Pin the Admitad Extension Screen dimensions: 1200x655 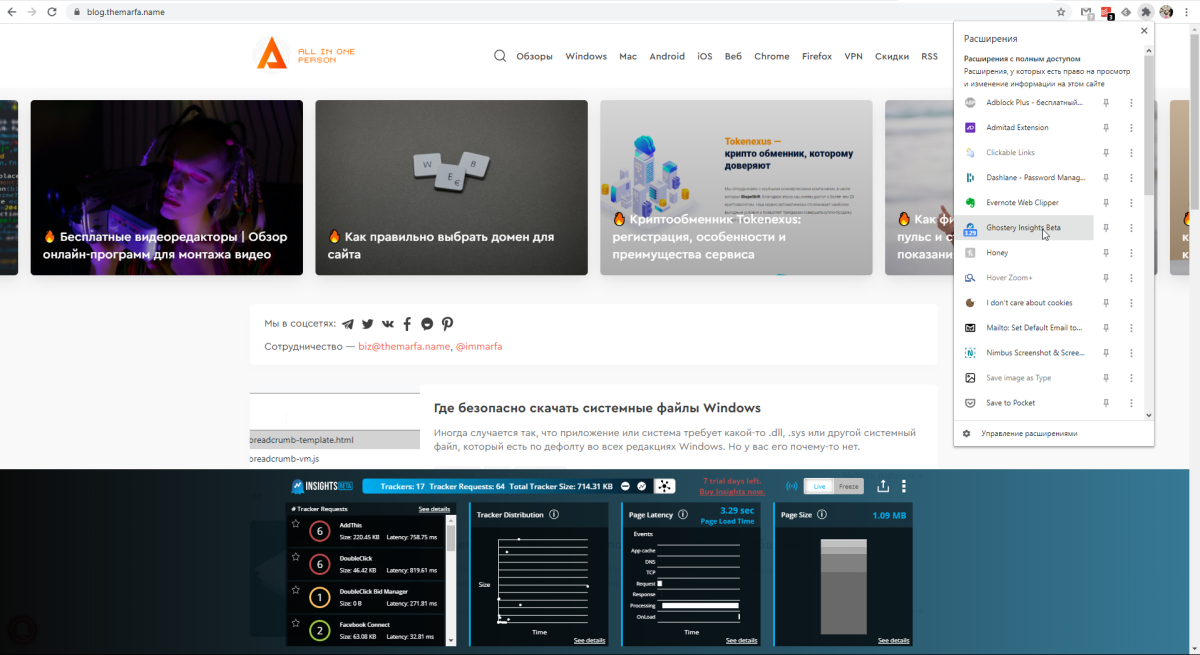point(1106,128)
